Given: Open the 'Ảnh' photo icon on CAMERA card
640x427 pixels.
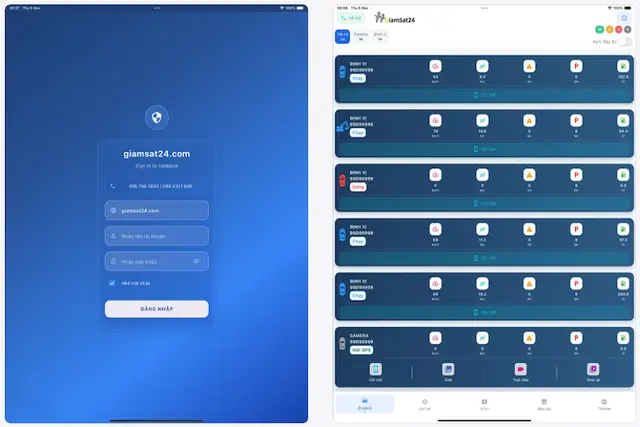Looking at the screenshot, I should point(448,369).
